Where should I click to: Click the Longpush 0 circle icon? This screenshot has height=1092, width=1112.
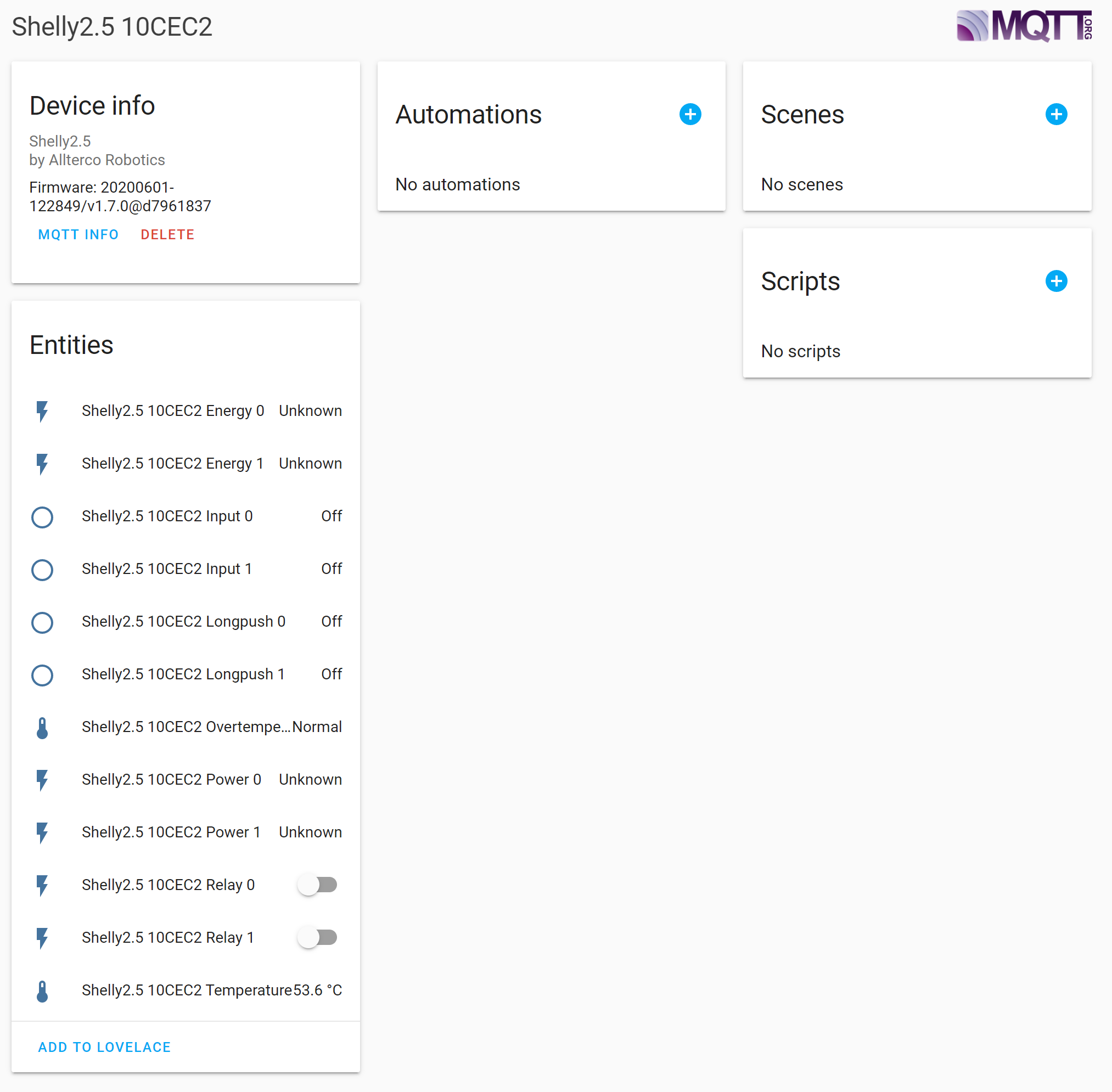(42, 622)
